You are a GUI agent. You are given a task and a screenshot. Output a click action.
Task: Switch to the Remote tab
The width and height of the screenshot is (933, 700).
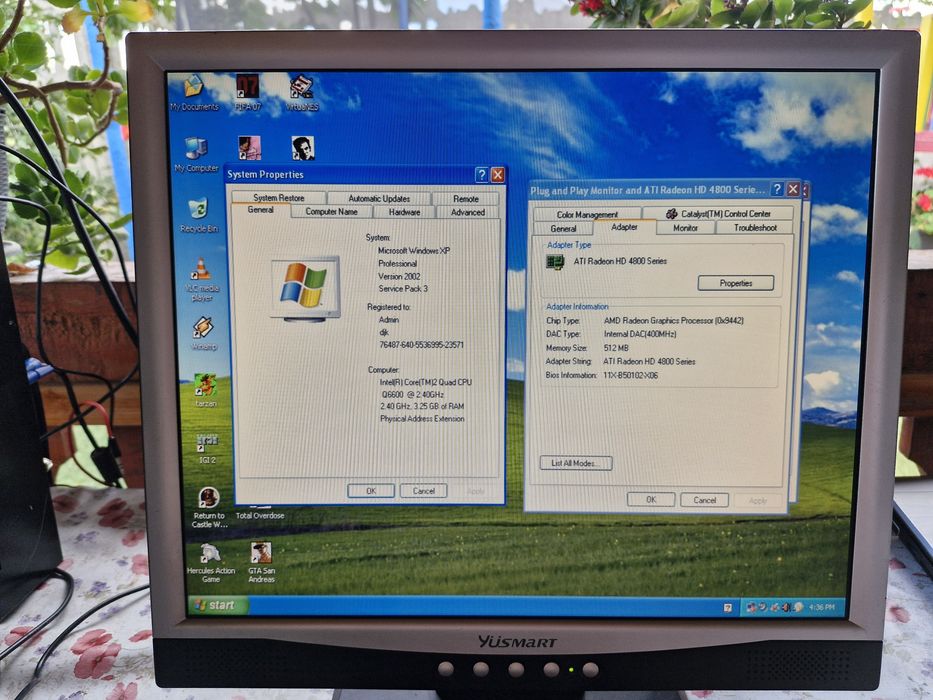(465, 199)
